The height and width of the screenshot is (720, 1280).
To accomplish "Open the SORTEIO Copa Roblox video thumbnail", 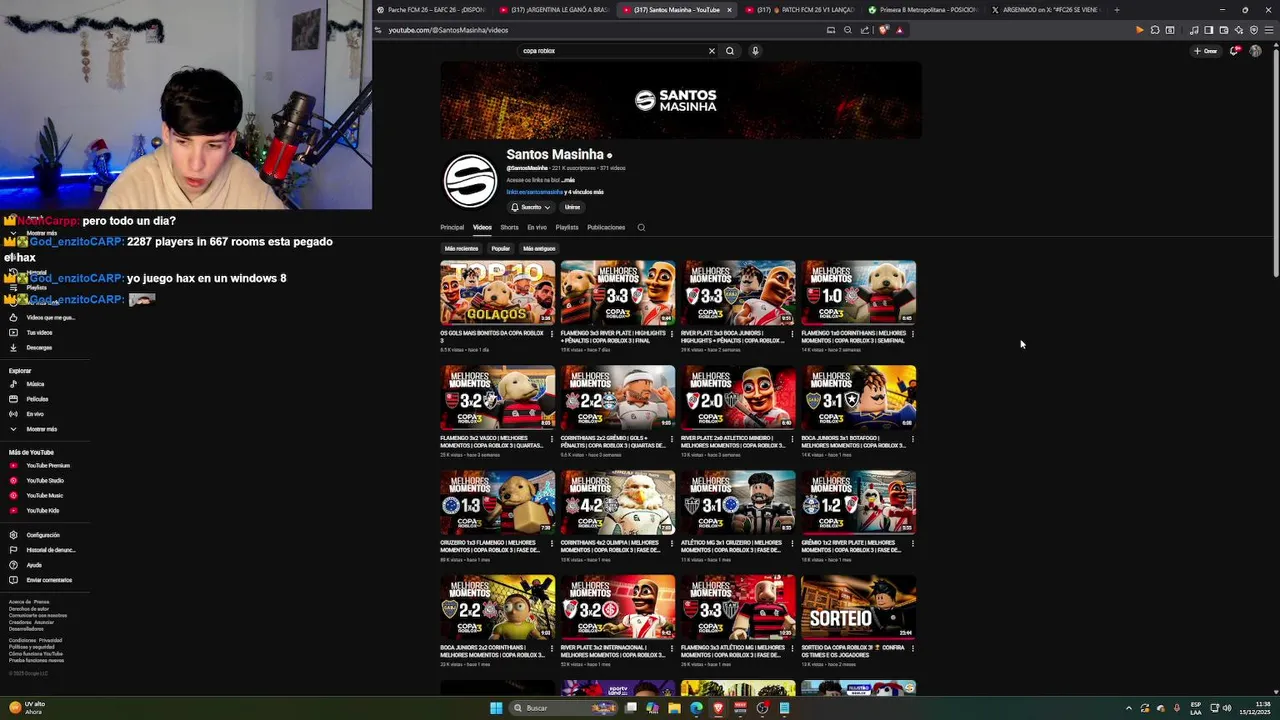I will pyautogui.click(x=858, y=607).
